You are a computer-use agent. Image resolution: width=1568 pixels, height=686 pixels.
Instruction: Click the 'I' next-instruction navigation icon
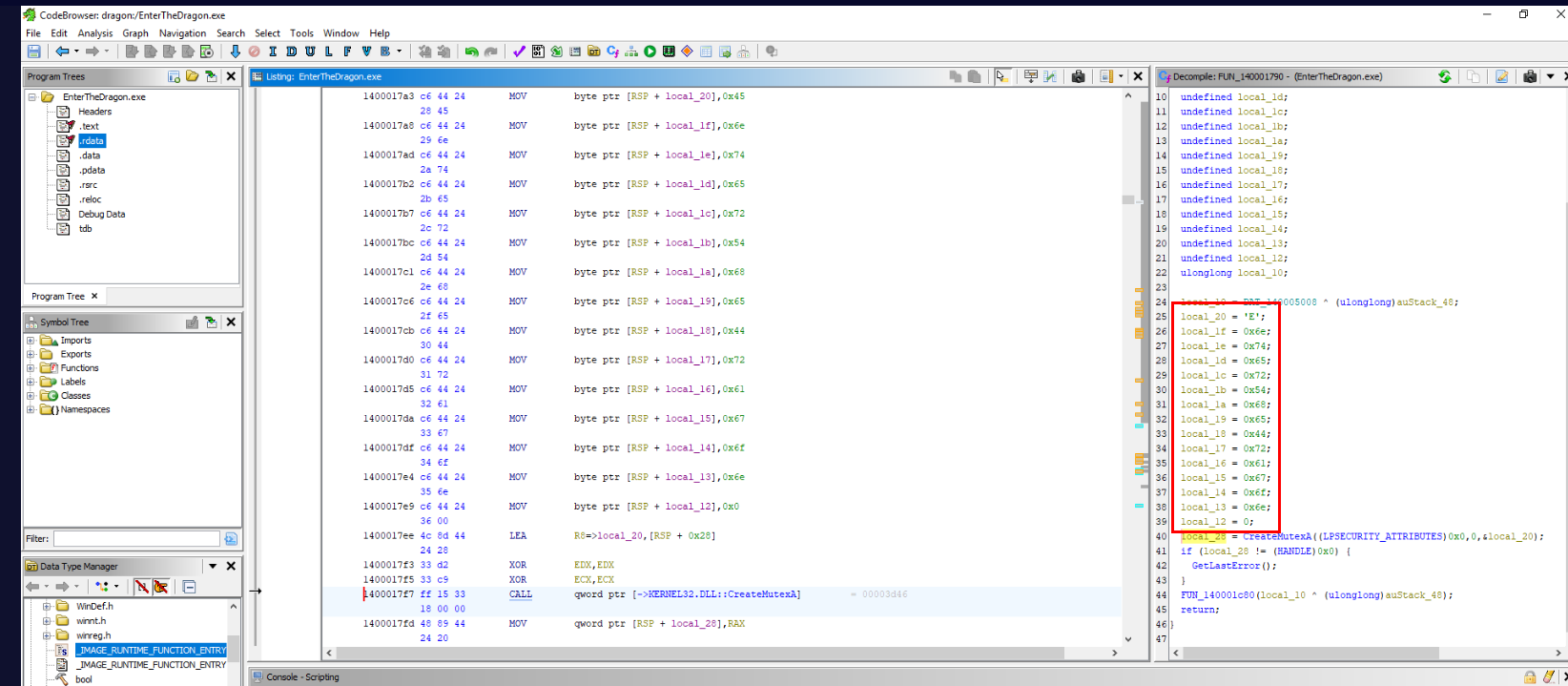273,52
